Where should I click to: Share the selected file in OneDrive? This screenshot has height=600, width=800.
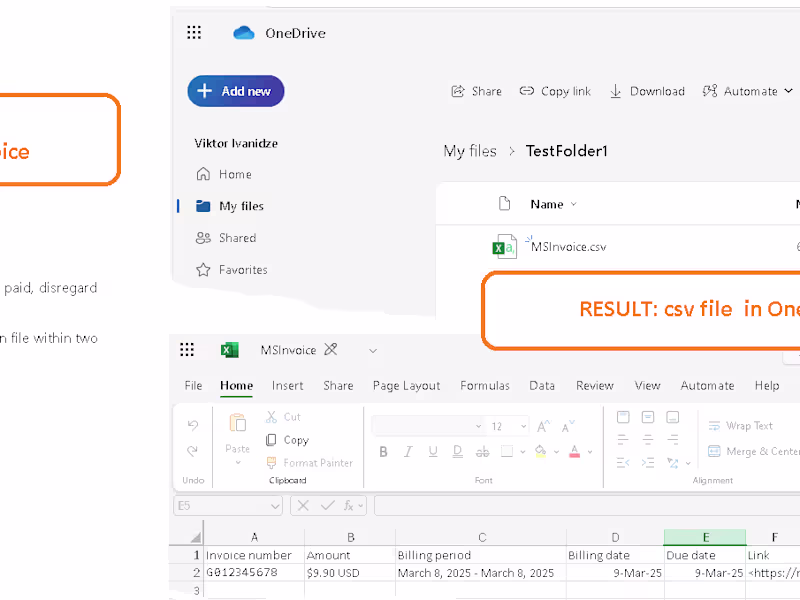pos(477,91)
